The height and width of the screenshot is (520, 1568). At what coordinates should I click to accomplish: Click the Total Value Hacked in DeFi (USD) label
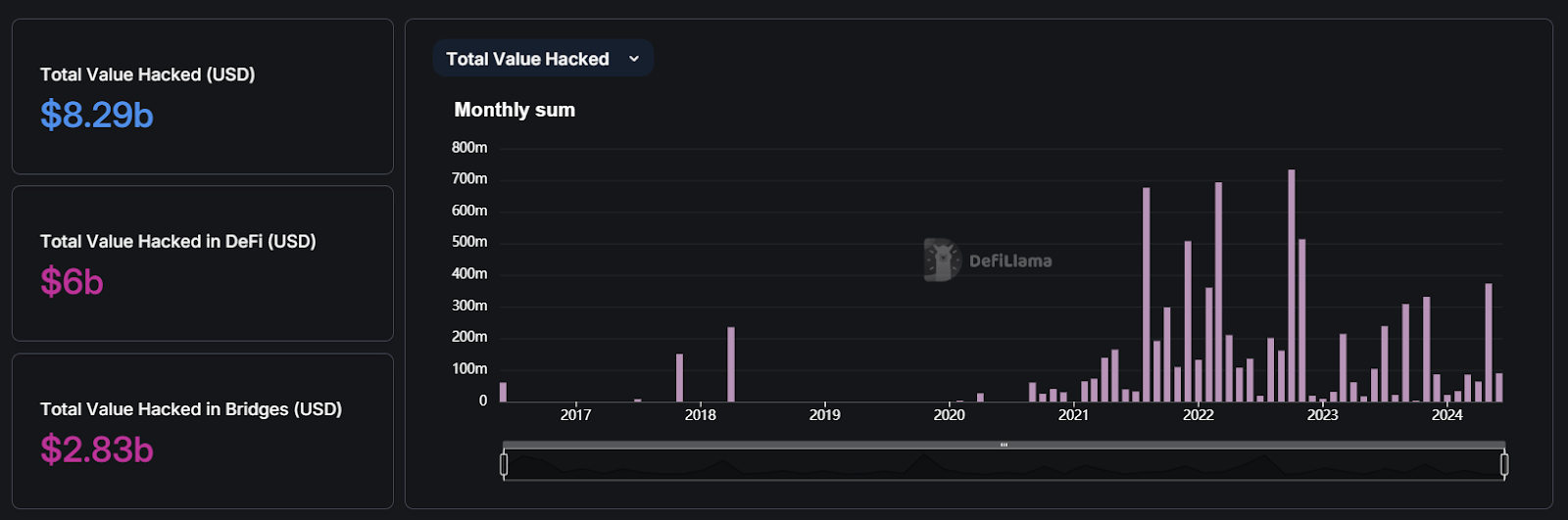pos(177,241)
